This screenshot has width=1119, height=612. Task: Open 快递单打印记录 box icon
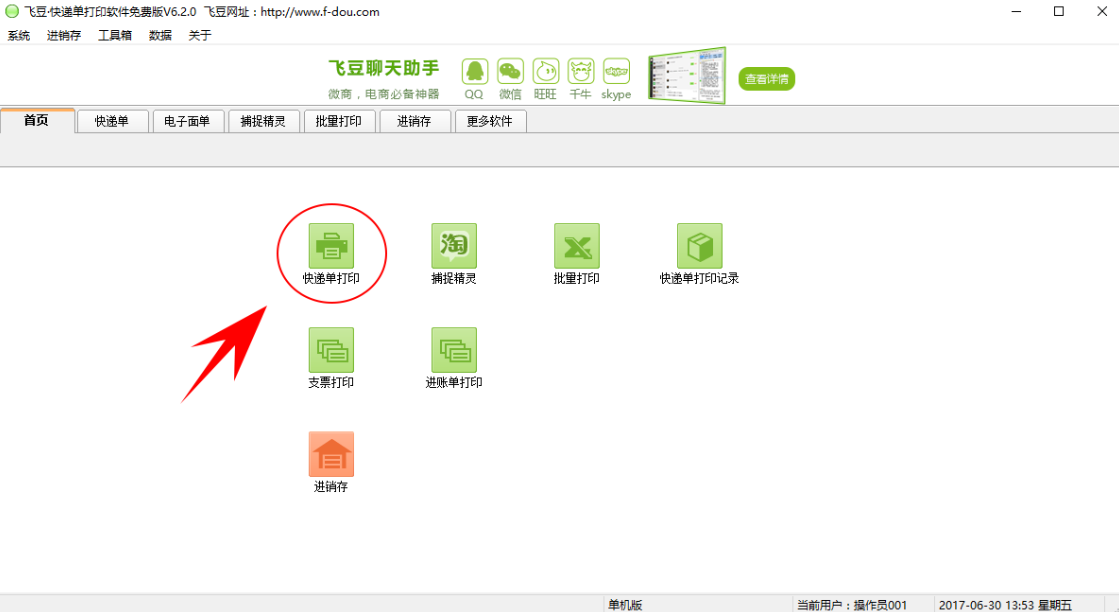(699, 246)
